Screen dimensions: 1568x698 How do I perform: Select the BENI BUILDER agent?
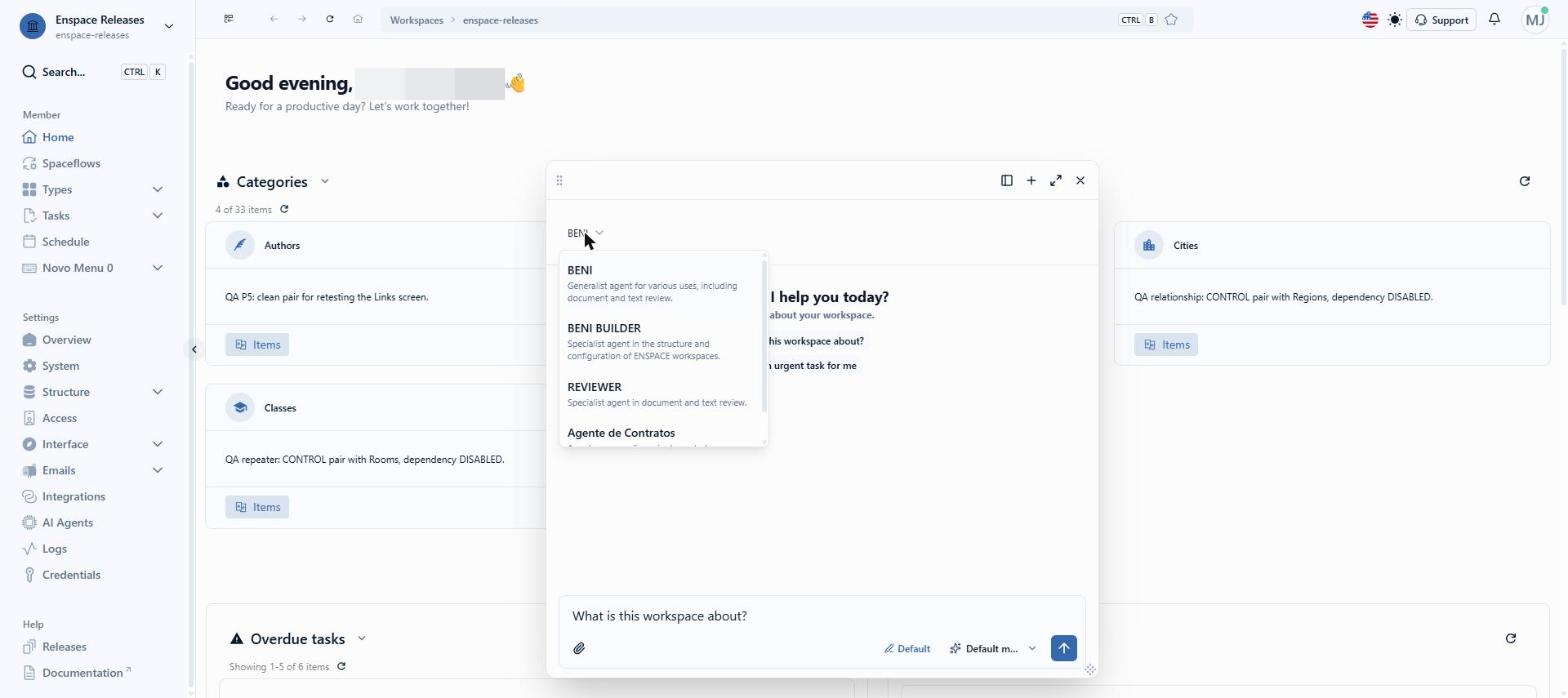[660, 341]
